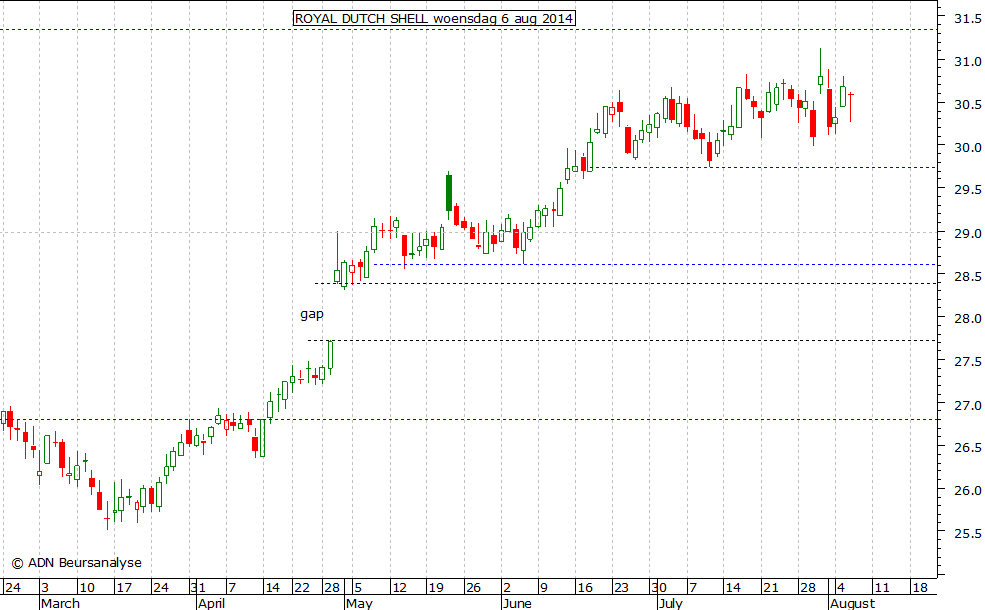Viewport: 985px width, 610px height.
Task: Click the date label 18 in August
Action: (x=920, y=588)
